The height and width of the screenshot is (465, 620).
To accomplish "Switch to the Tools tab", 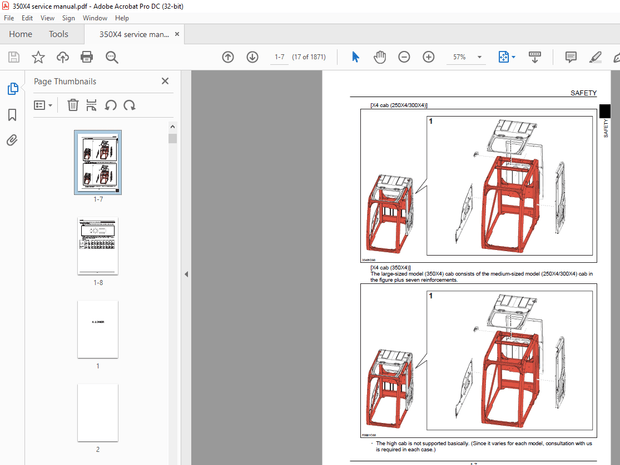I will tap(59, 34).
